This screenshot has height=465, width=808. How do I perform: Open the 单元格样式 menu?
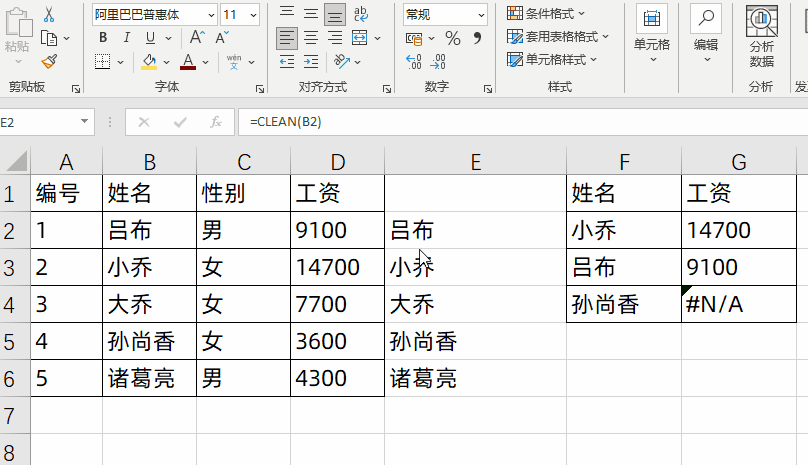coord(552,60)
